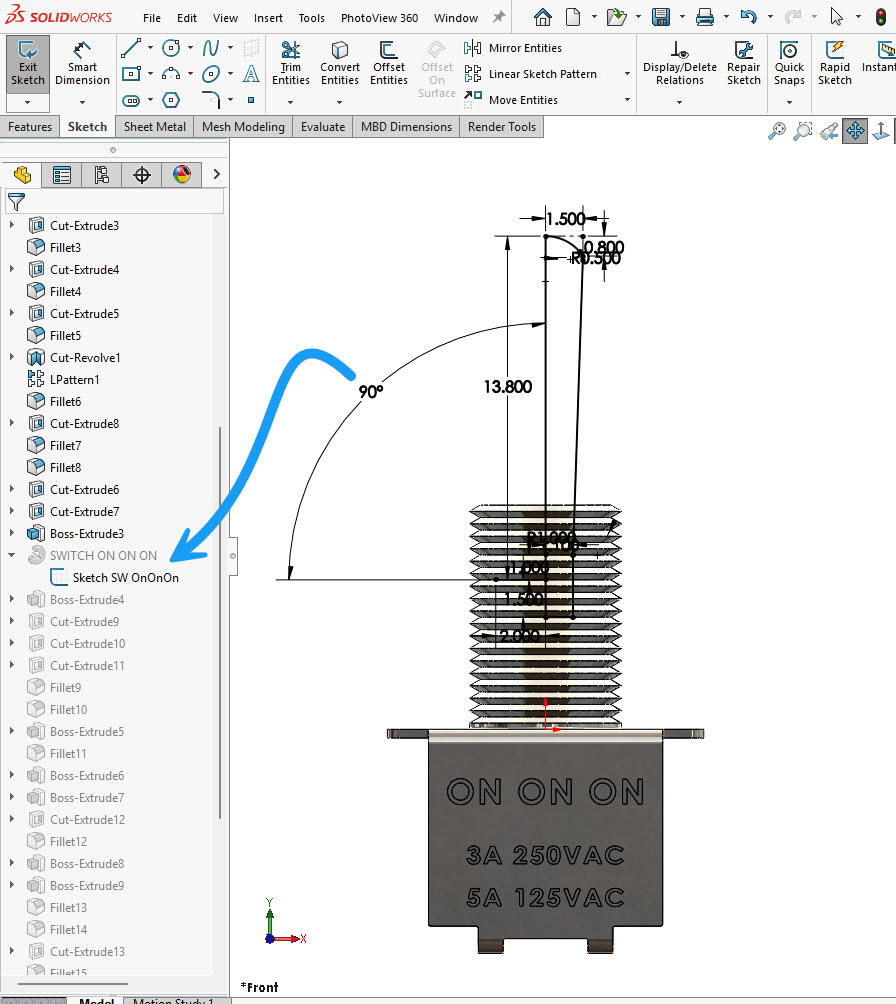The height and width of the screenshot is (1004, 896).
Task: Select the Straight Slot tool
Action: [x=131, y=100]
